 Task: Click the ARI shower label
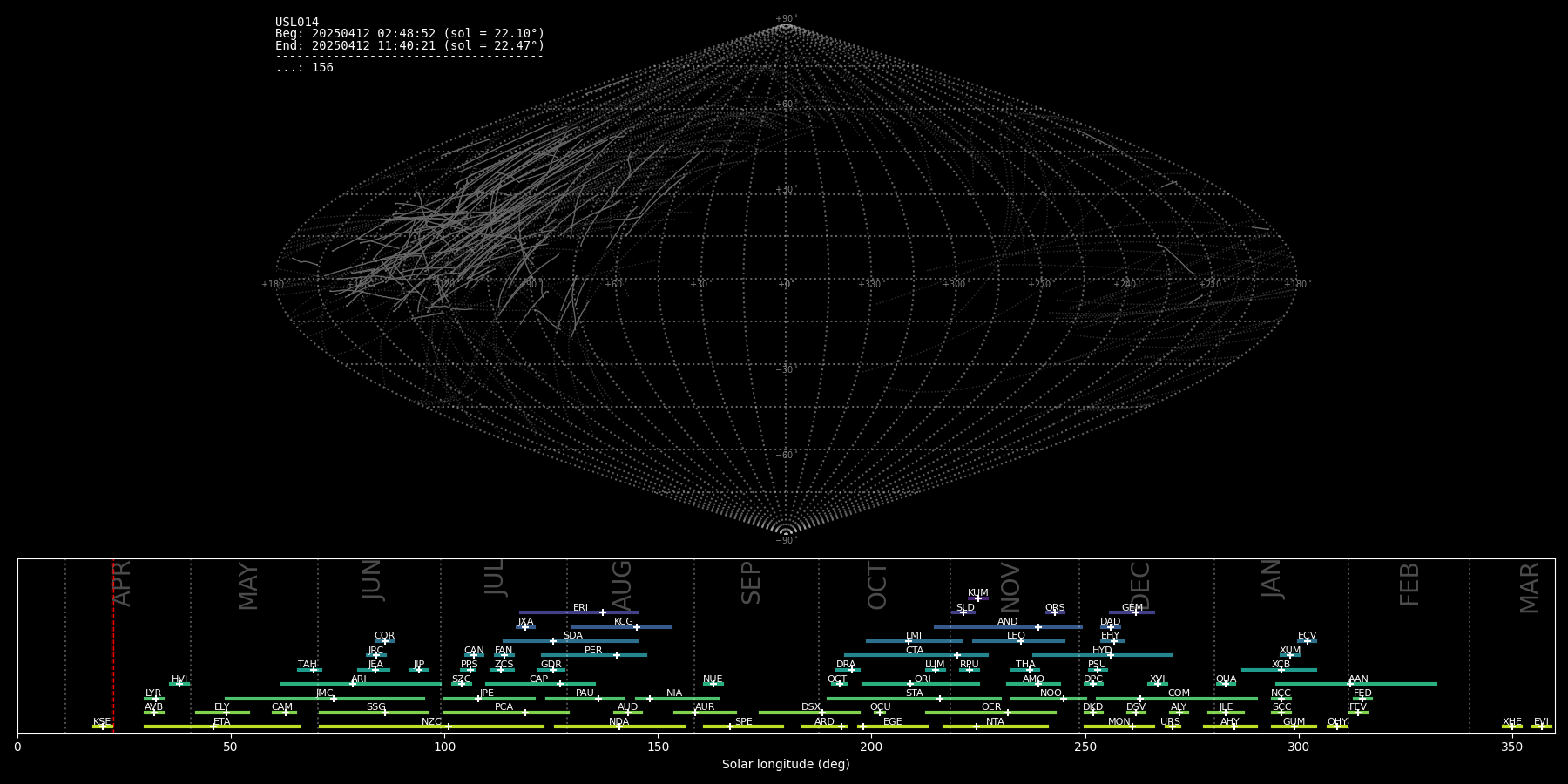click(x=359, y=679)
